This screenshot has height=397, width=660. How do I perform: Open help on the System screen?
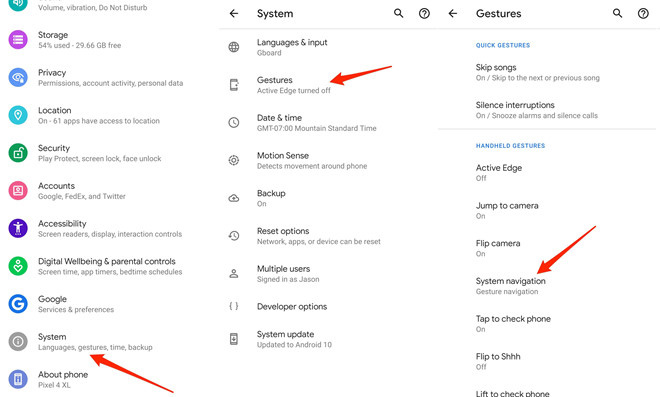pos(424,13)
